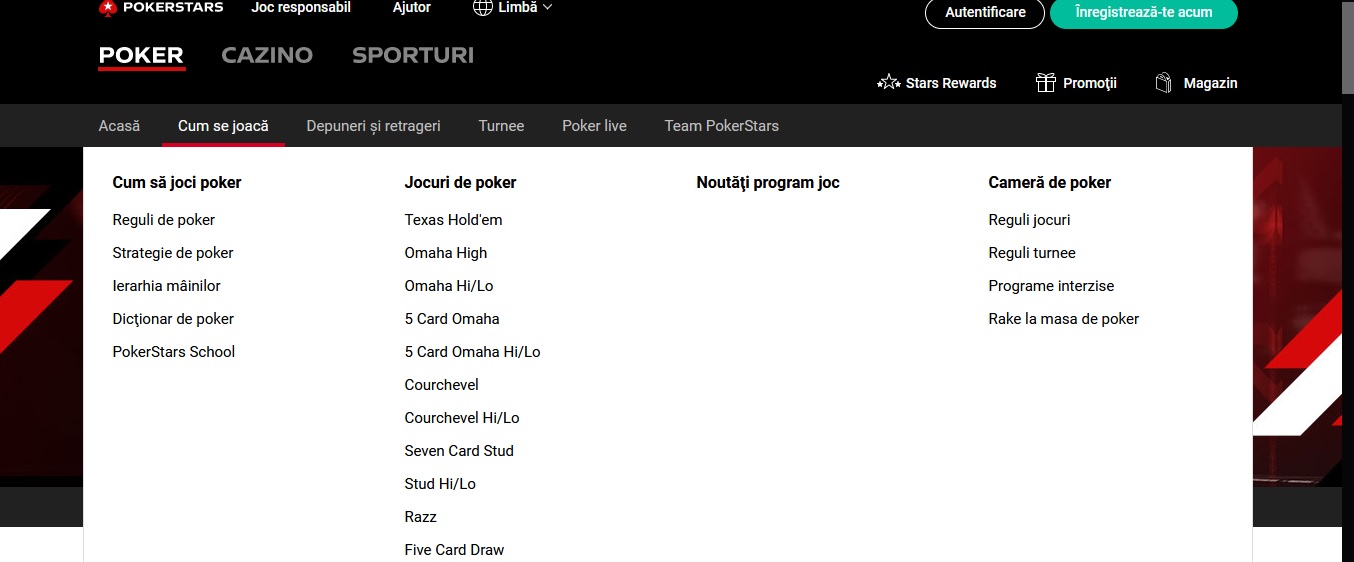Screen dimensions: 1354x562
Task: Click the gift box Promoții icon
Action: [1046, 83]
